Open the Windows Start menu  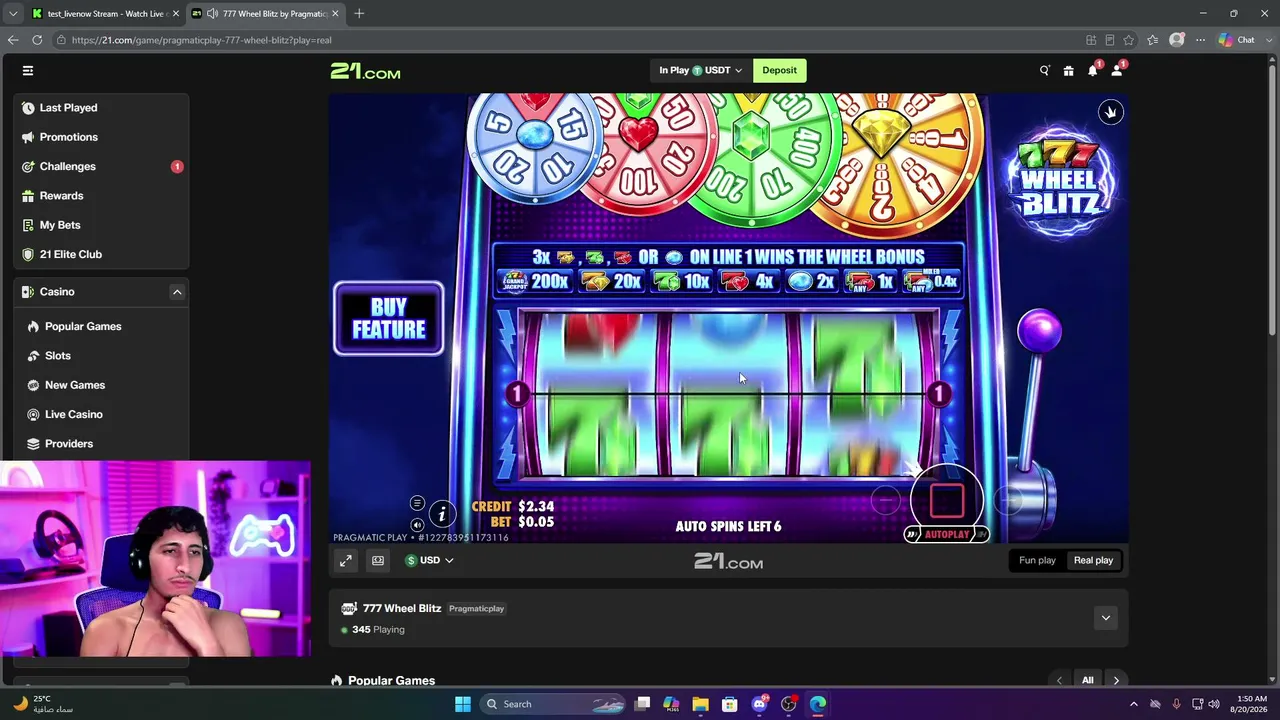(x=463, y=704)
